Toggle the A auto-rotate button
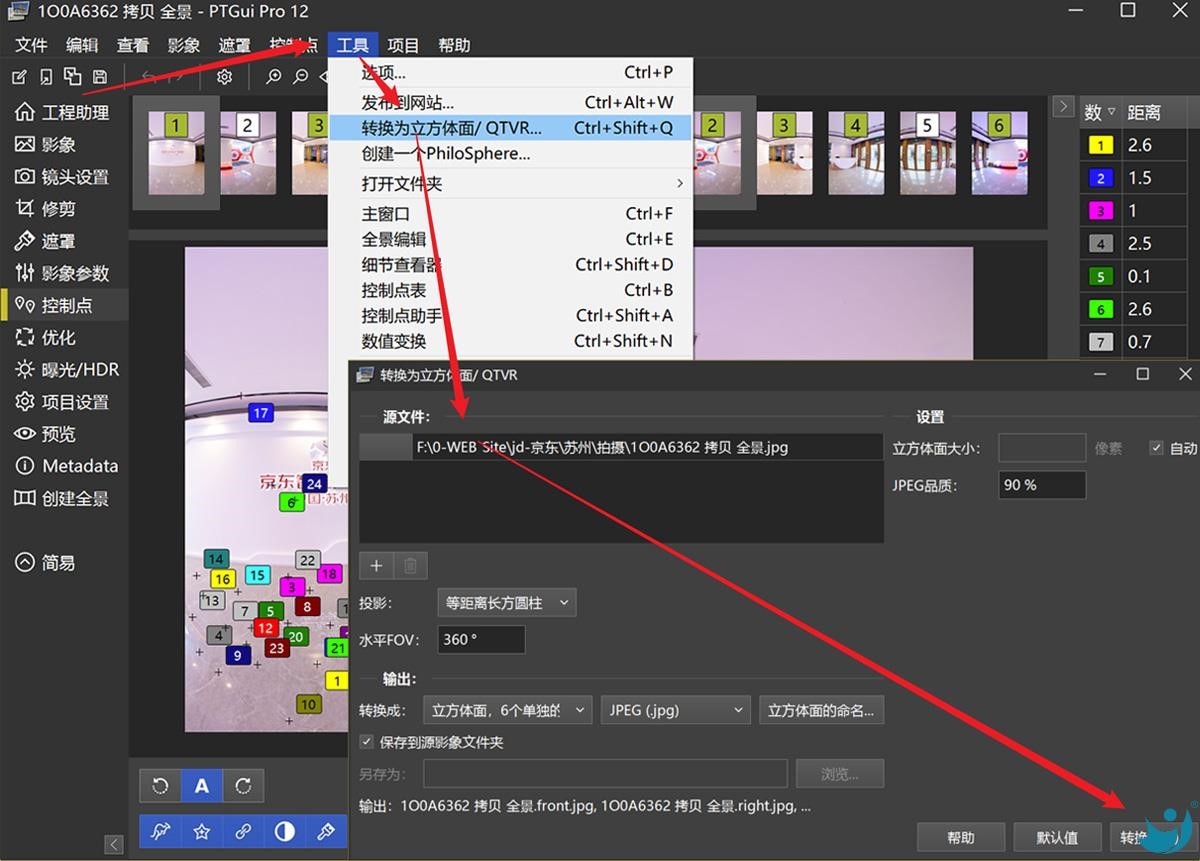1200x861 pixels. pyautogui.click(x=202, y=786)
